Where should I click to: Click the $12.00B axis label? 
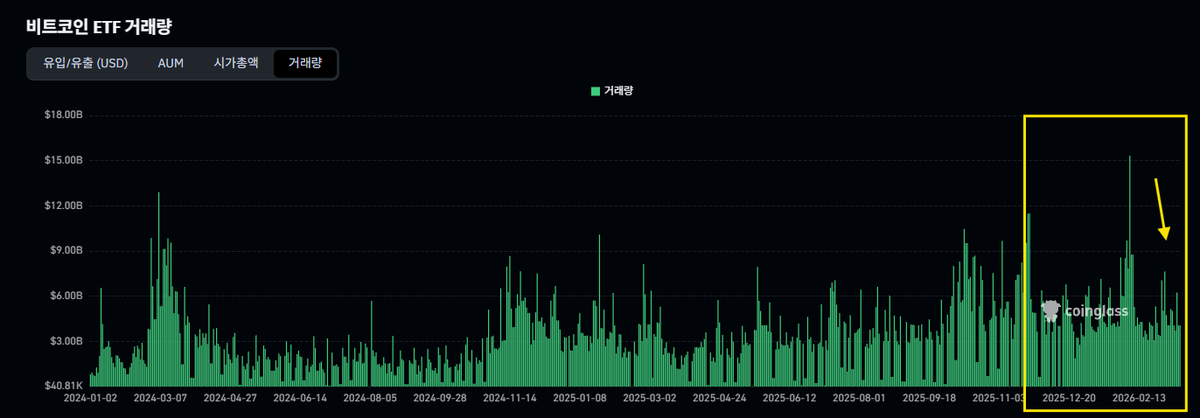click(x=62, y=206)
